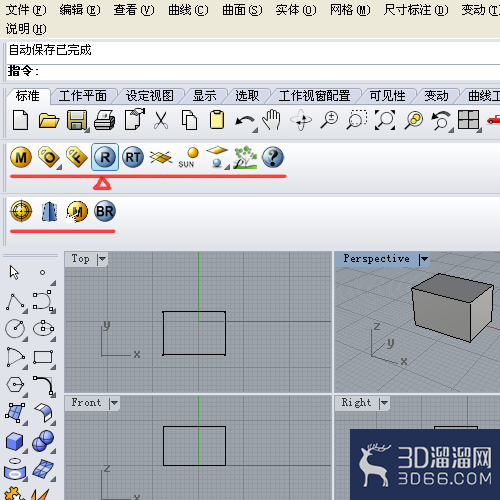Screen dimensions: 500x500
Task: Open the 编辑(E) menu
Action: (x=80, y=10)
